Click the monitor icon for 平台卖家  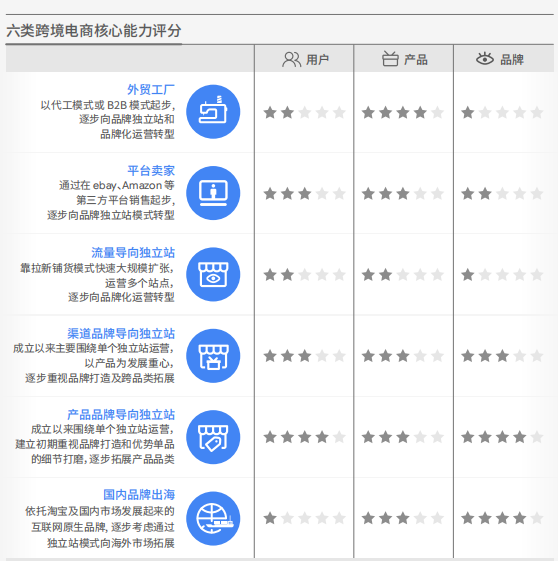(213, 193)
